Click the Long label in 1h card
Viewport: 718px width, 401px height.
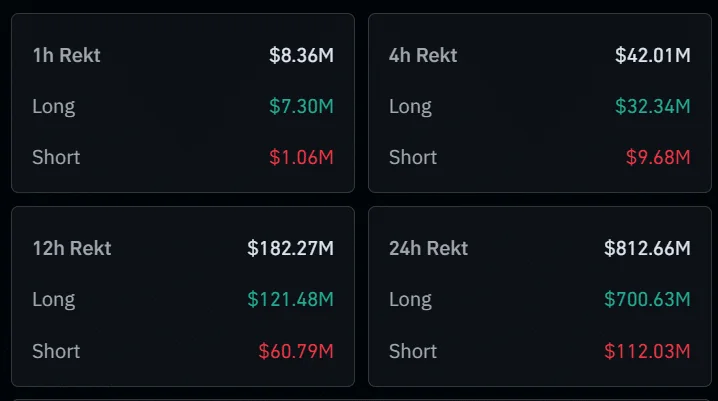pyautogui.click(x=53, y=106)
